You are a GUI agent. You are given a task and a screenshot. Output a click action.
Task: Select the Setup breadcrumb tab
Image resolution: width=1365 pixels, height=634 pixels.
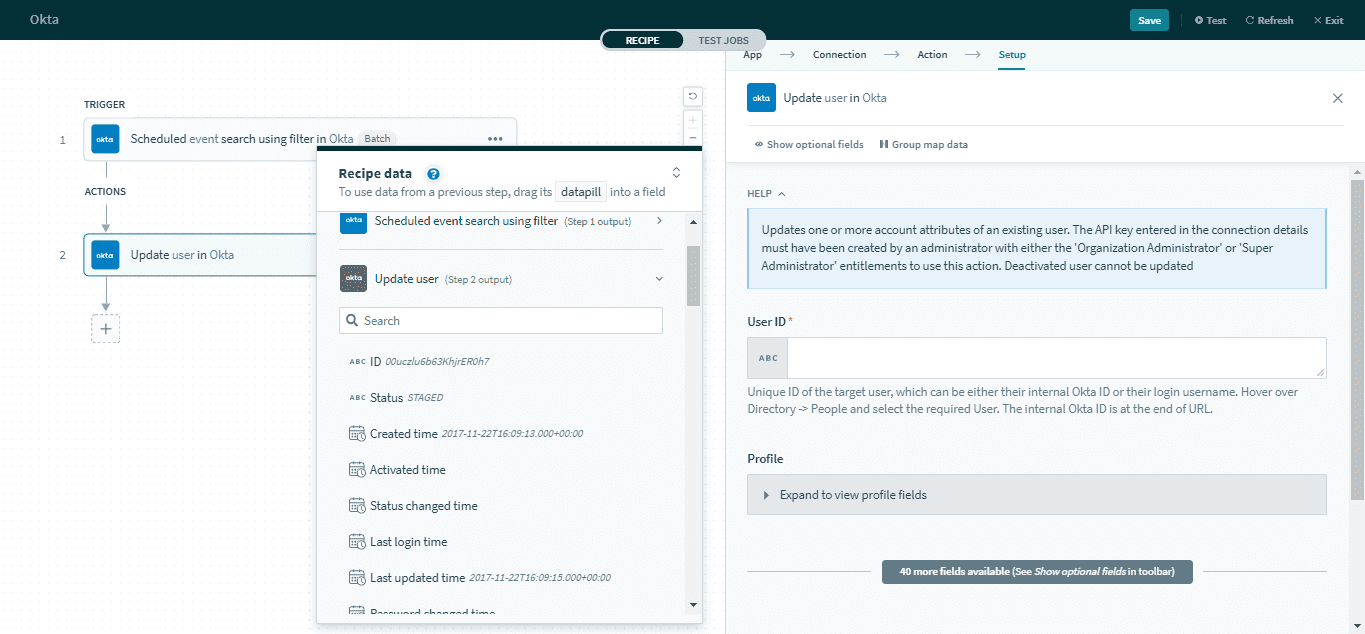tap(1011, 54)
